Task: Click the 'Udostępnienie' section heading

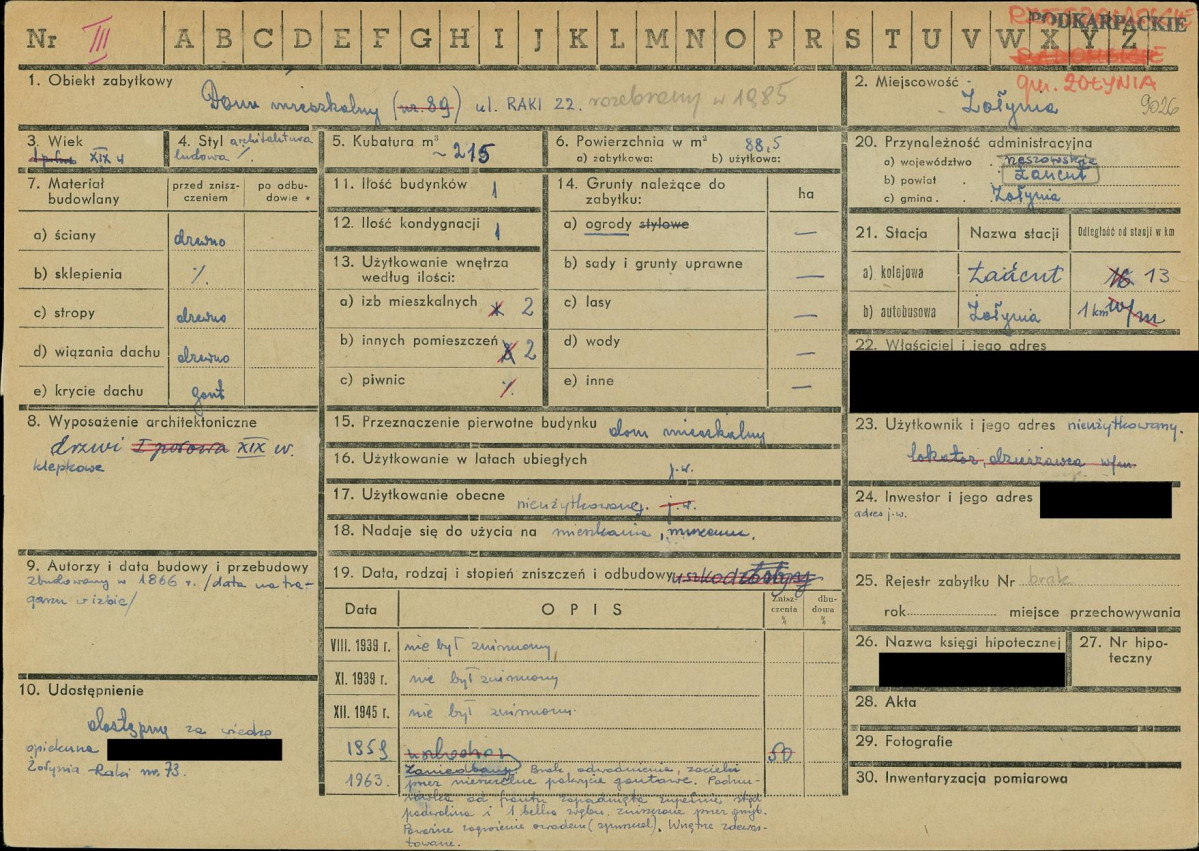Action: point(81,690)
